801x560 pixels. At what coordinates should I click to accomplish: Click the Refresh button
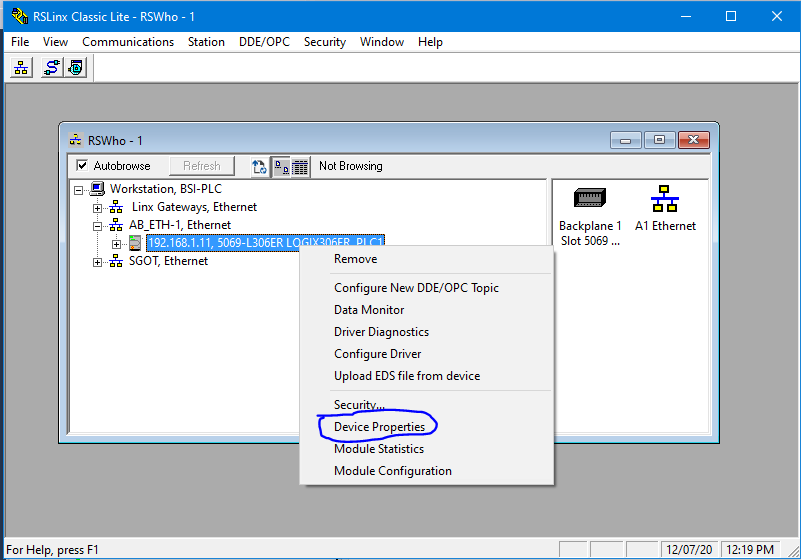[x=202, y=166]
